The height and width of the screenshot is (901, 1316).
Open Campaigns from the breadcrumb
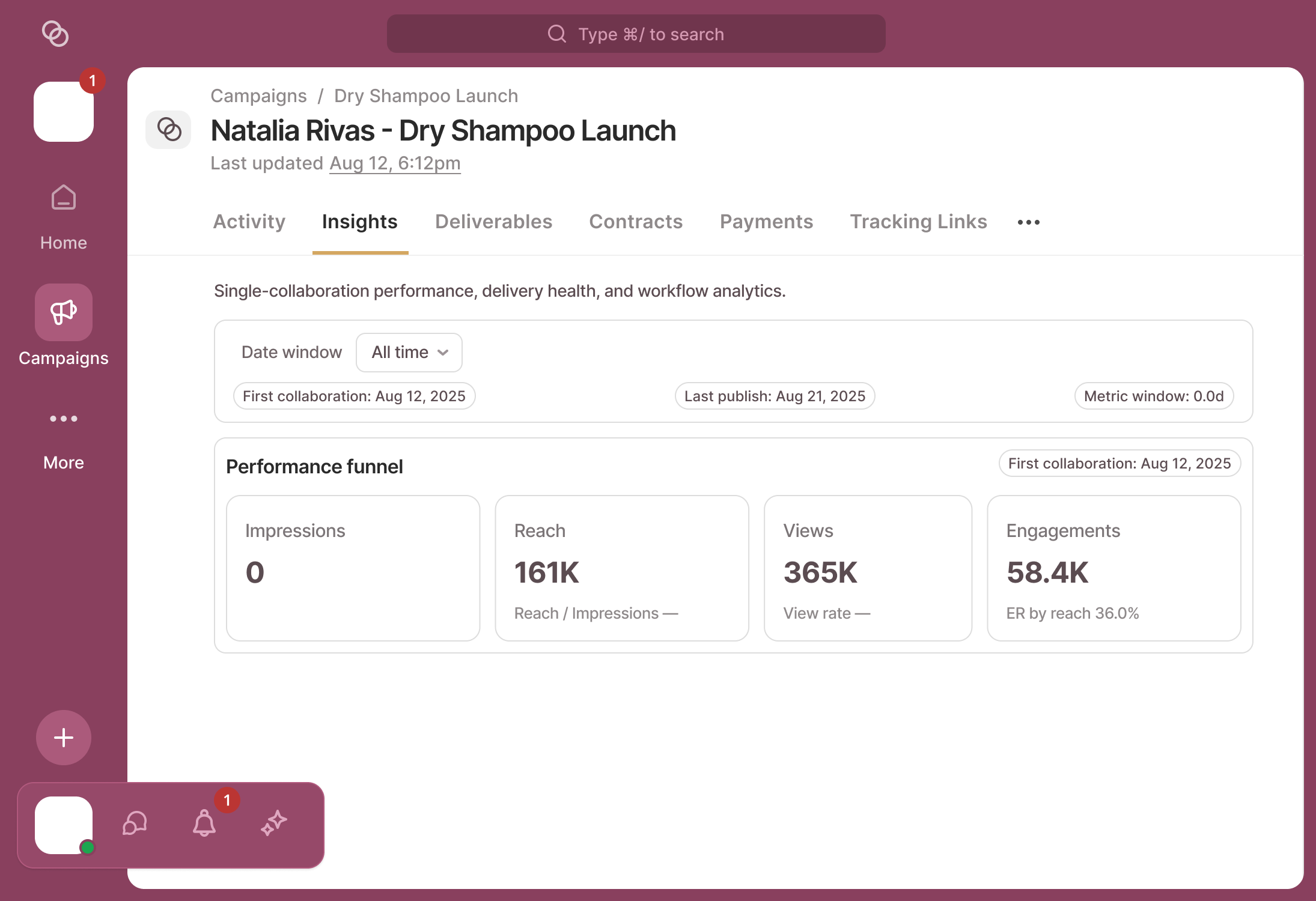click(258, 96)
